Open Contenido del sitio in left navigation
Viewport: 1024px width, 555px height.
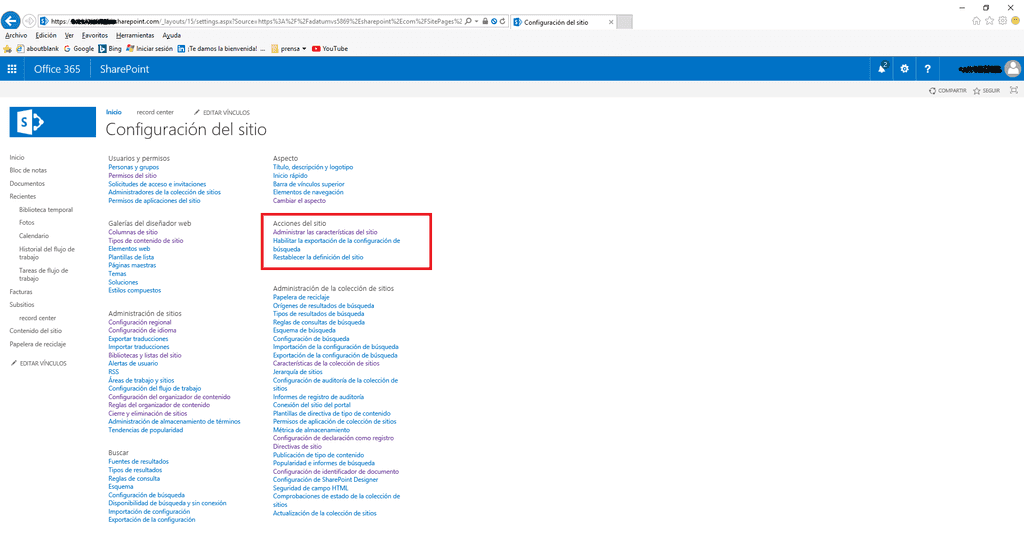pos(35,331)
